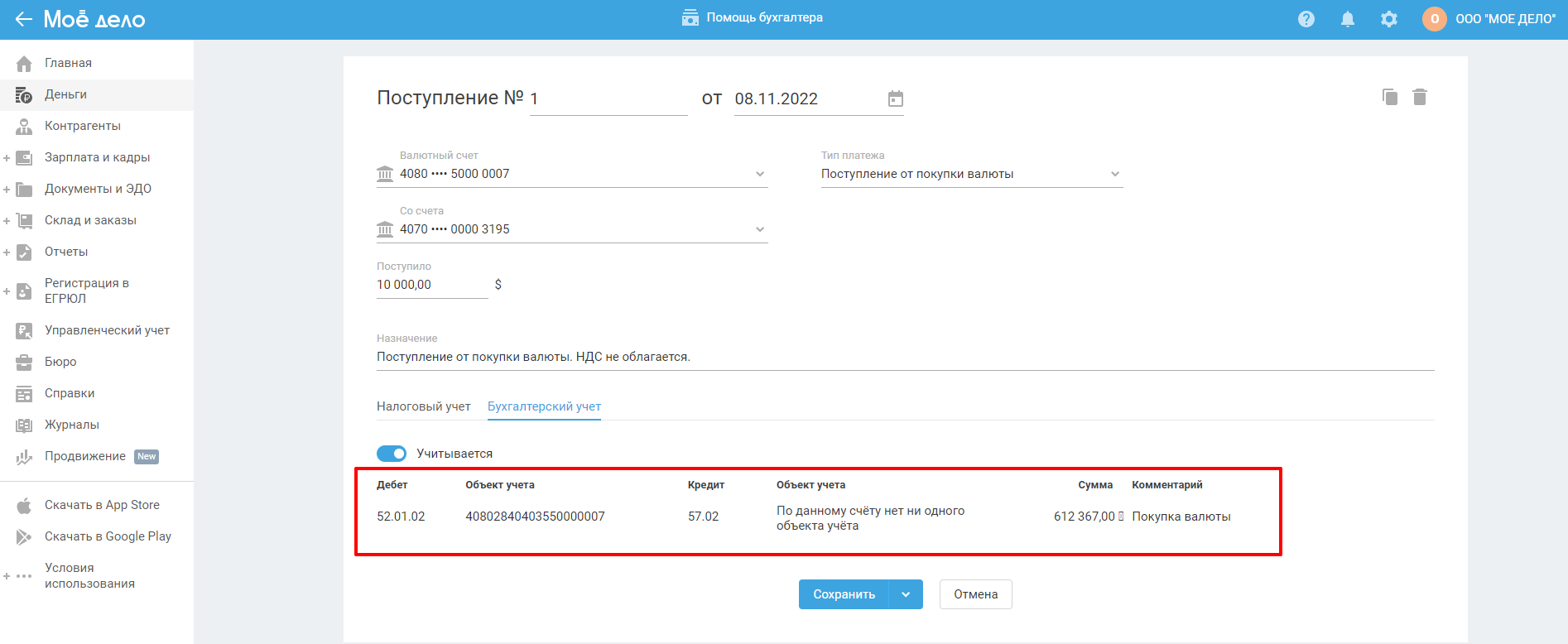
Task: Click the Управленческий учет icon
Action: (24, 331)
